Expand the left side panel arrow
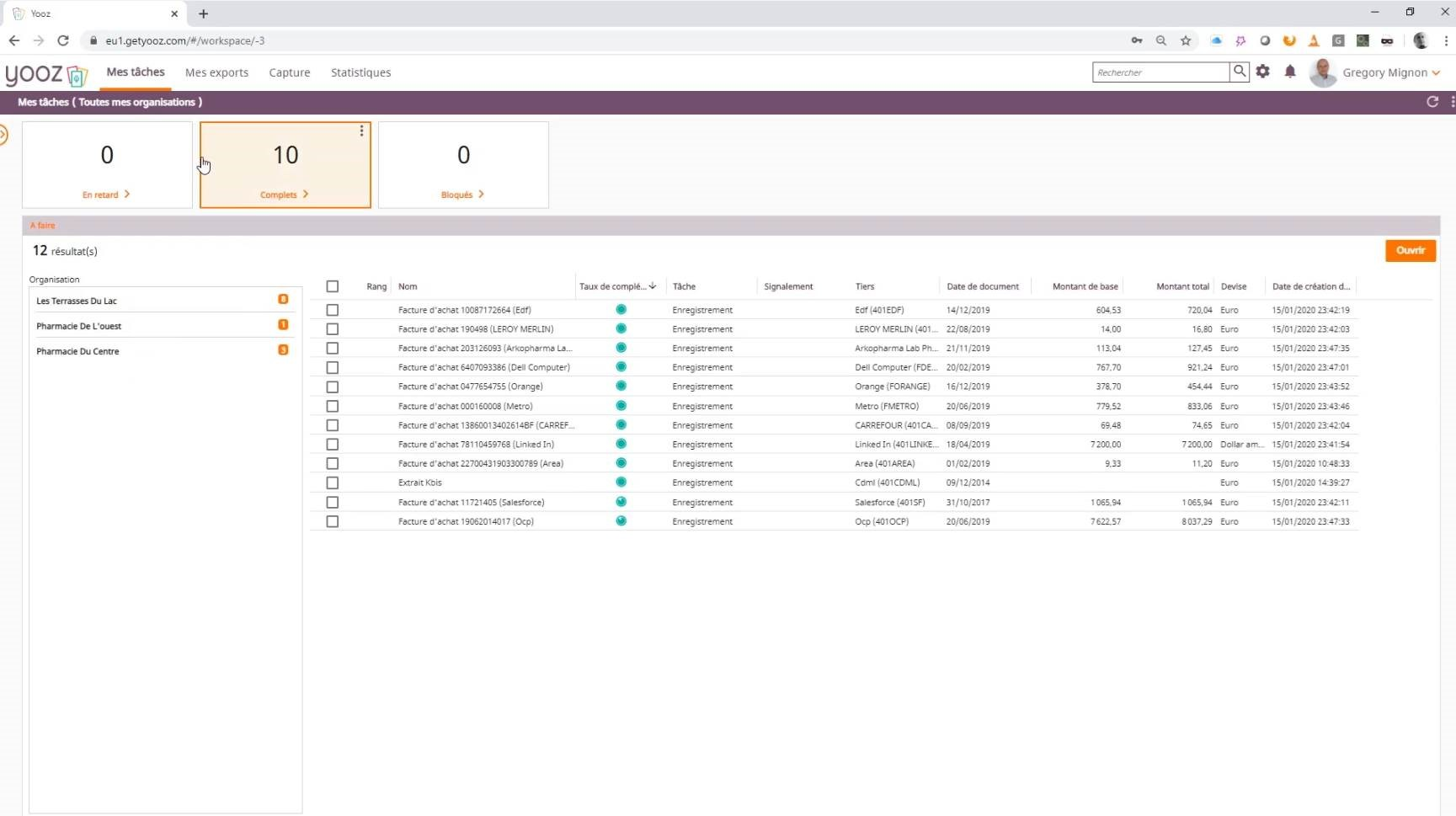 click(x=3, y=135)
